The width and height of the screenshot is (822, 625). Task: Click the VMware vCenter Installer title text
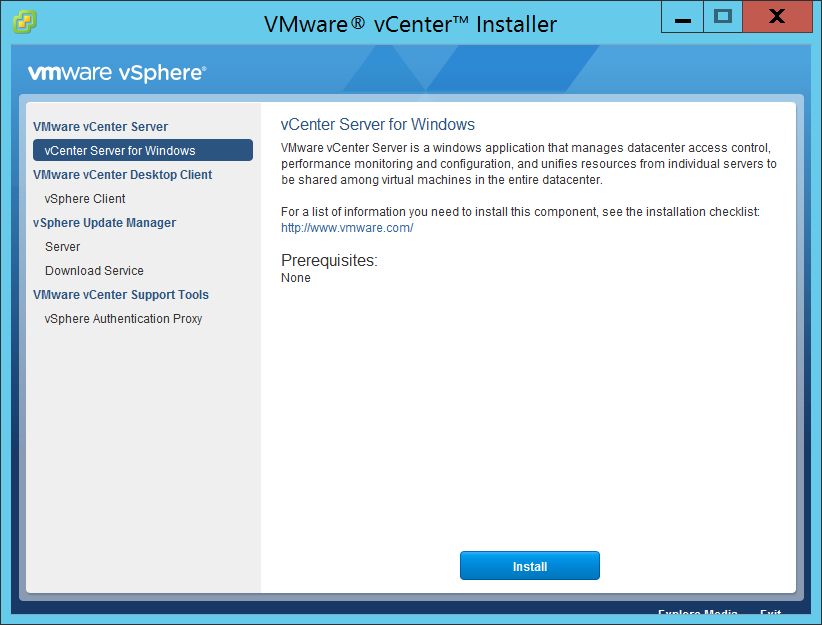pyautogui.click(x=410, y=24)
